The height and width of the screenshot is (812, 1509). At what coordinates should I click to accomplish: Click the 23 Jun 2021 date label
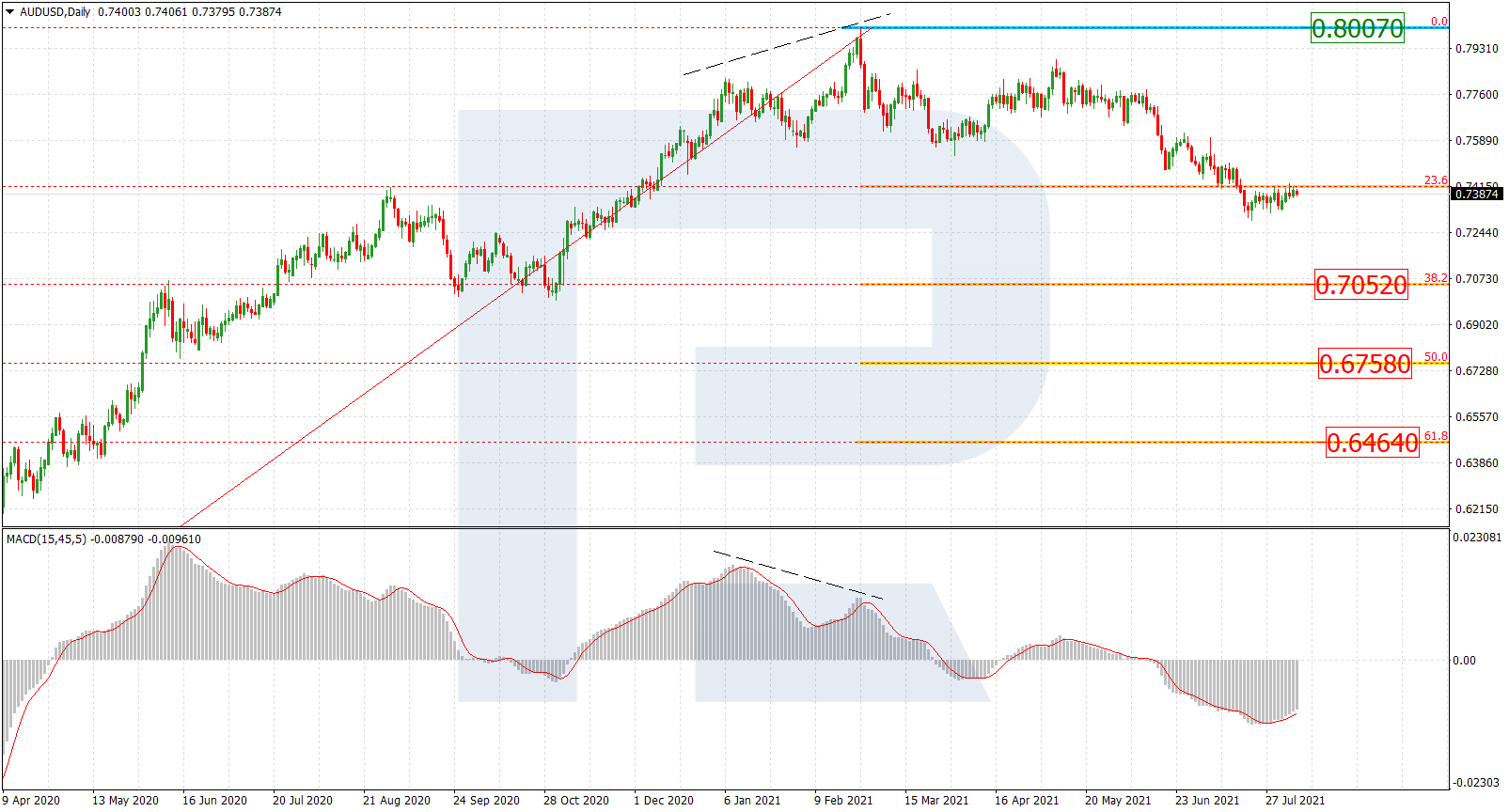pos(1207,801)
